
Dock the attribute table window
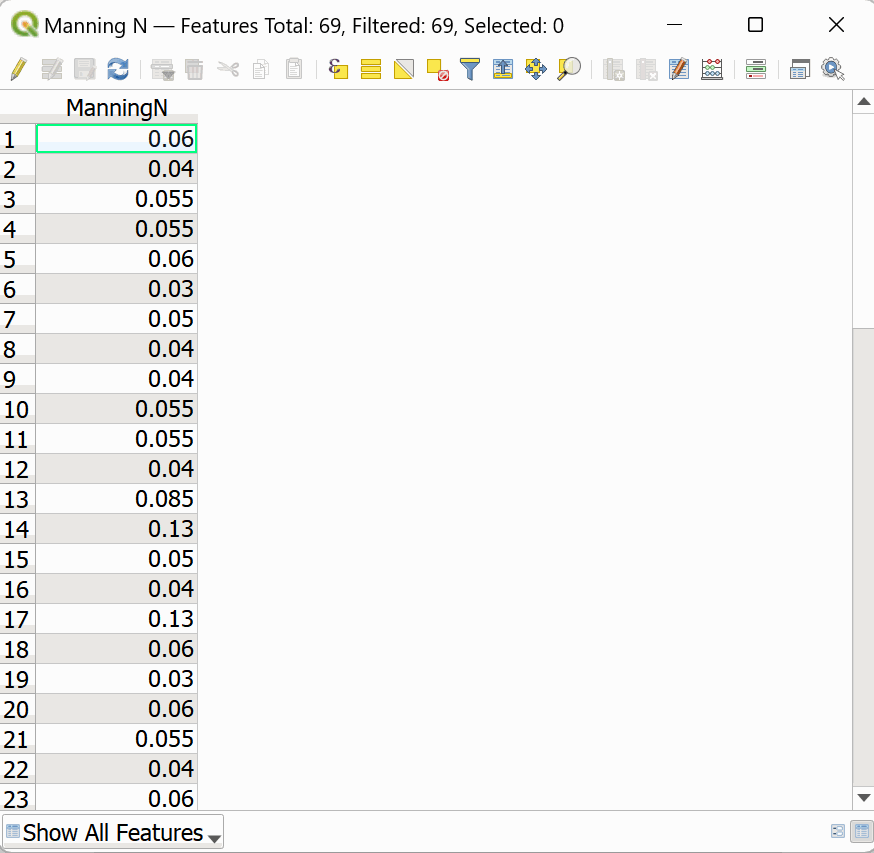(x=799, y=69)
